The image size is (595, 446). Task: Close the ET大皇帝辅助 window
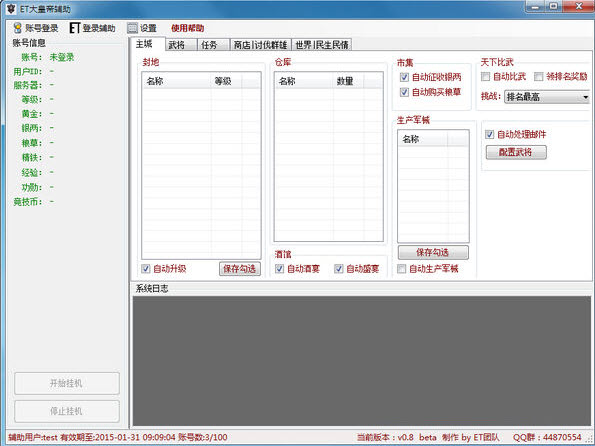[579, 6]
